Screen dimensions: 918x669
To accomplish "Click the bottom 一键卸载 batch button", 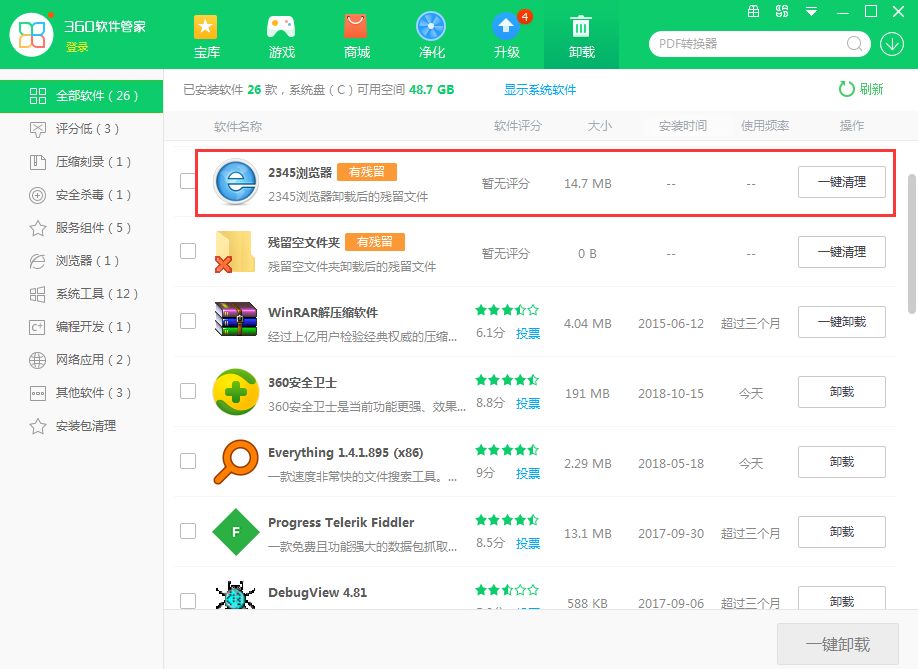I will (x=838, y=644).
